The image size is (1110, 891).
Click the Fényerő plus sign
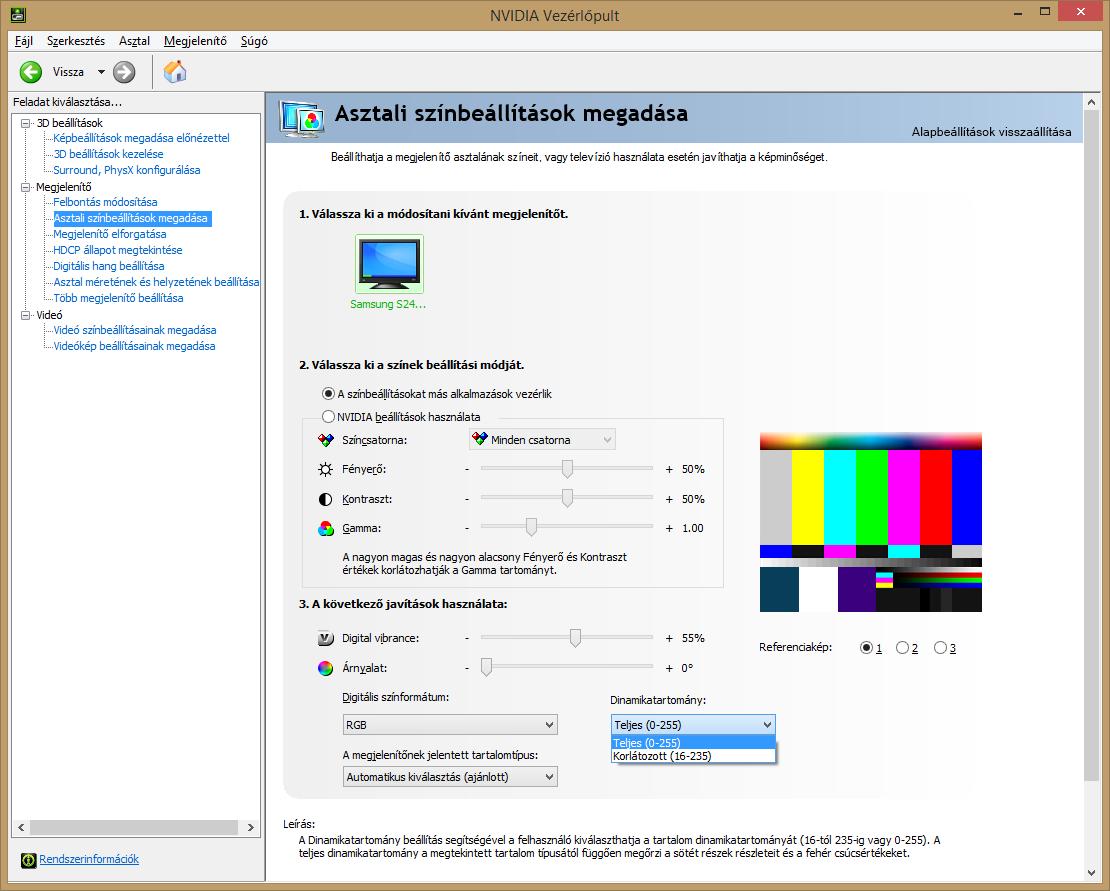[669, 469]
